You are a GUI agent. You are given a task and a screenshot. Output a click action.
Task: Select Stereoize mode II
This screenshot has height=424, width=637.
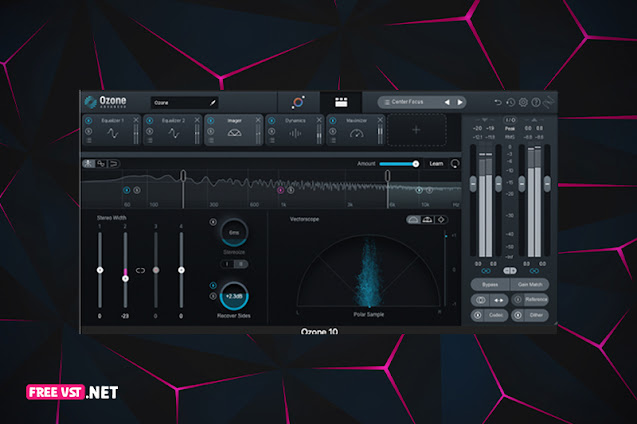pyautogui.click(x=241, y=264)
